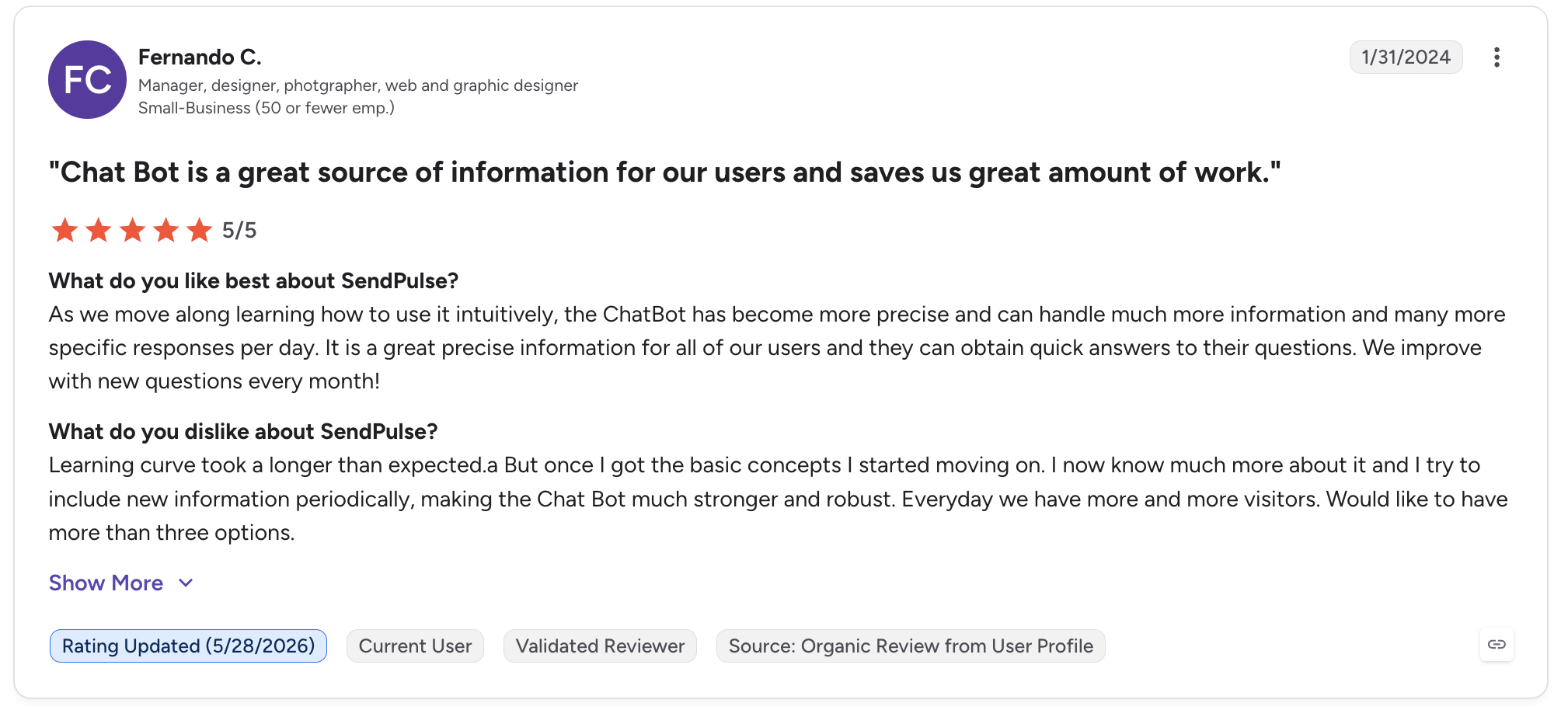The image size is (1568, 710).
Task: Copy review link via chain icon
Action: (1497, 645)
